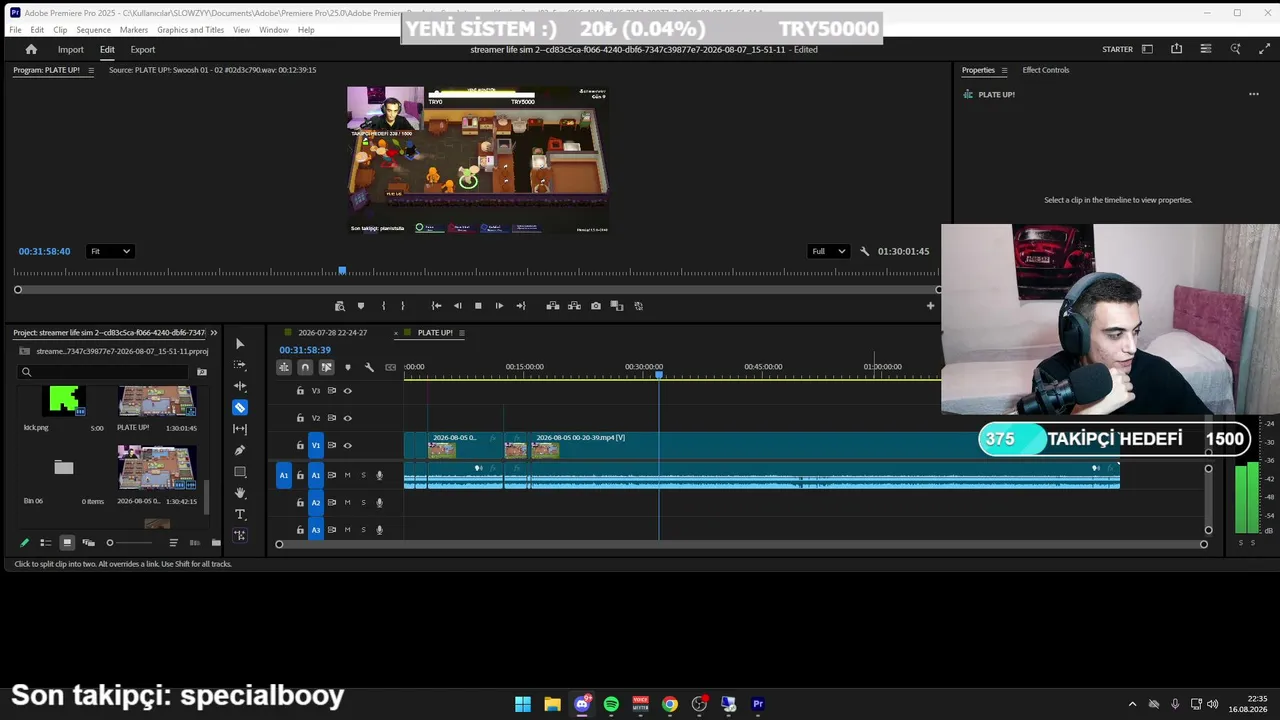Open the Quick Export share icon
This screenshot has width=1280, height=720.
pos(1177,49)
